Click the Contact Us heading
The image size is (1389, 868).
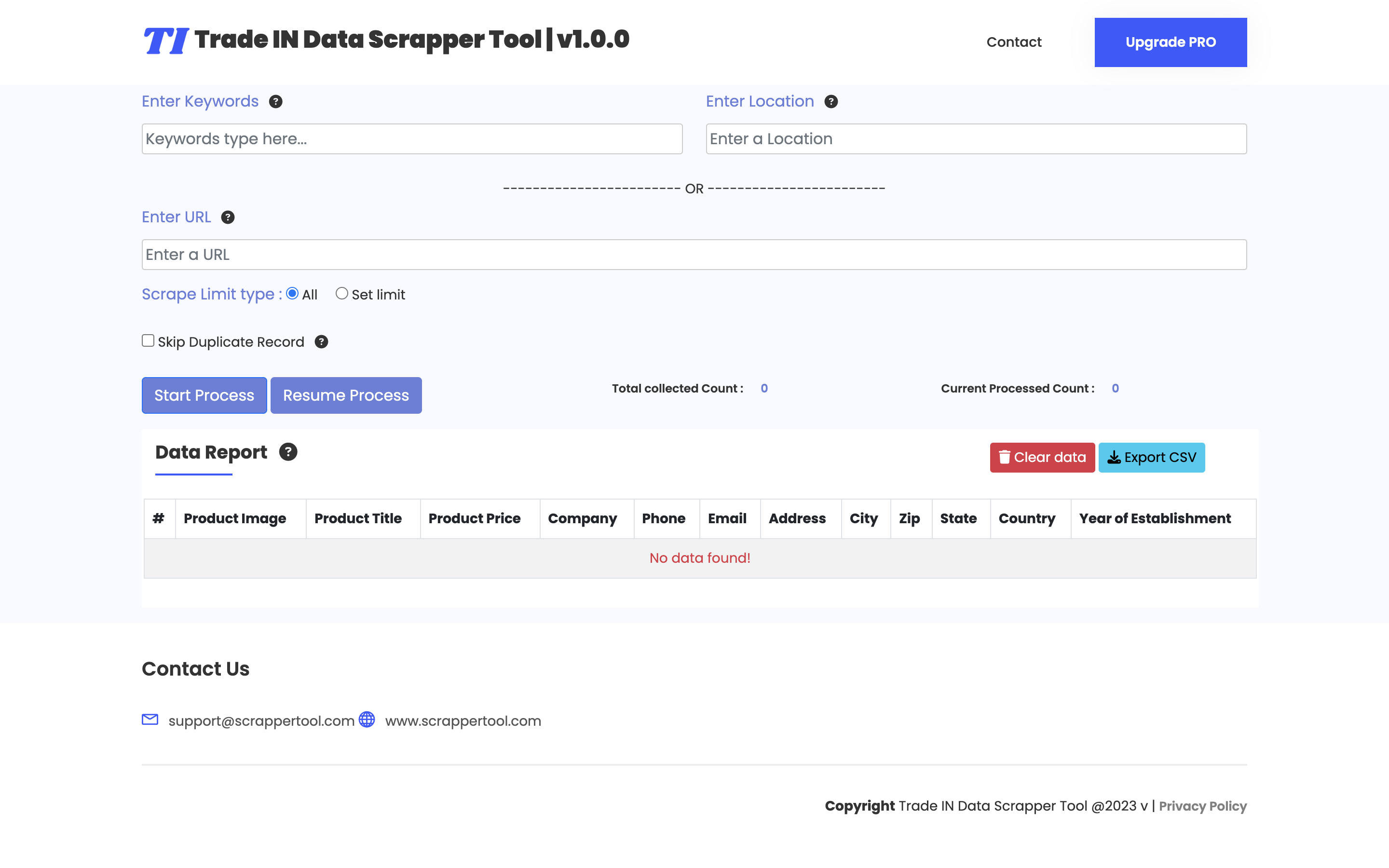(x=196, y=669)
